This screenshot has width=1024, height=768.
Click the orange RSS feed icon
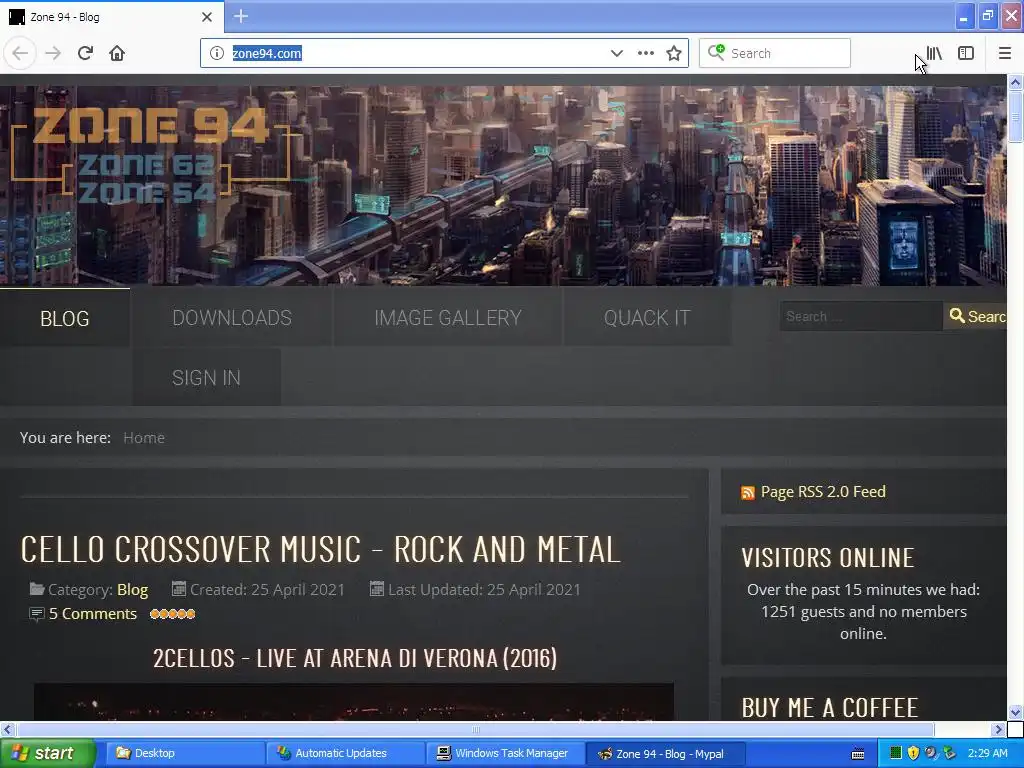pos(748,492)
